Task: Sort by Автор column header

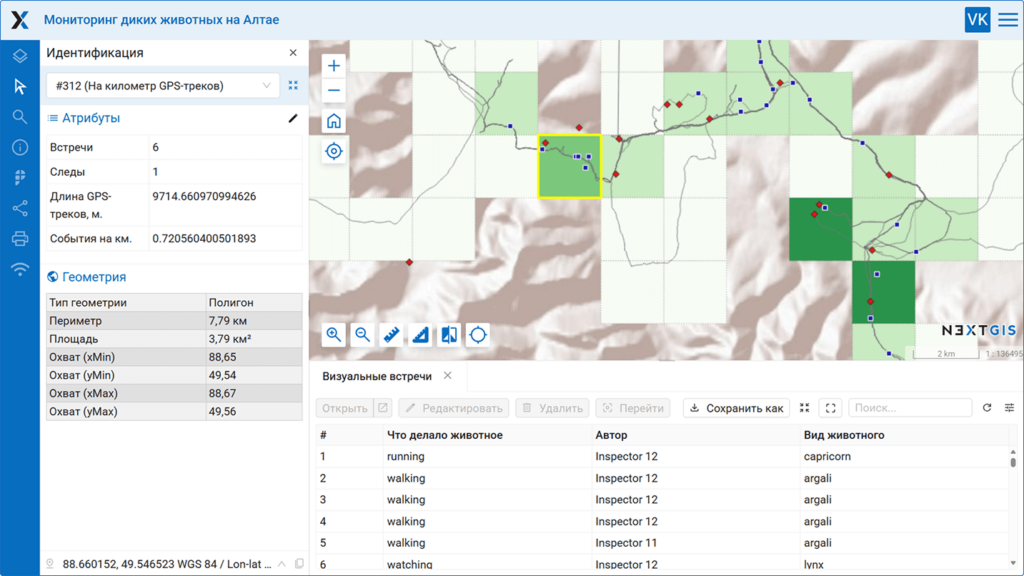Action: pos(695,435)
